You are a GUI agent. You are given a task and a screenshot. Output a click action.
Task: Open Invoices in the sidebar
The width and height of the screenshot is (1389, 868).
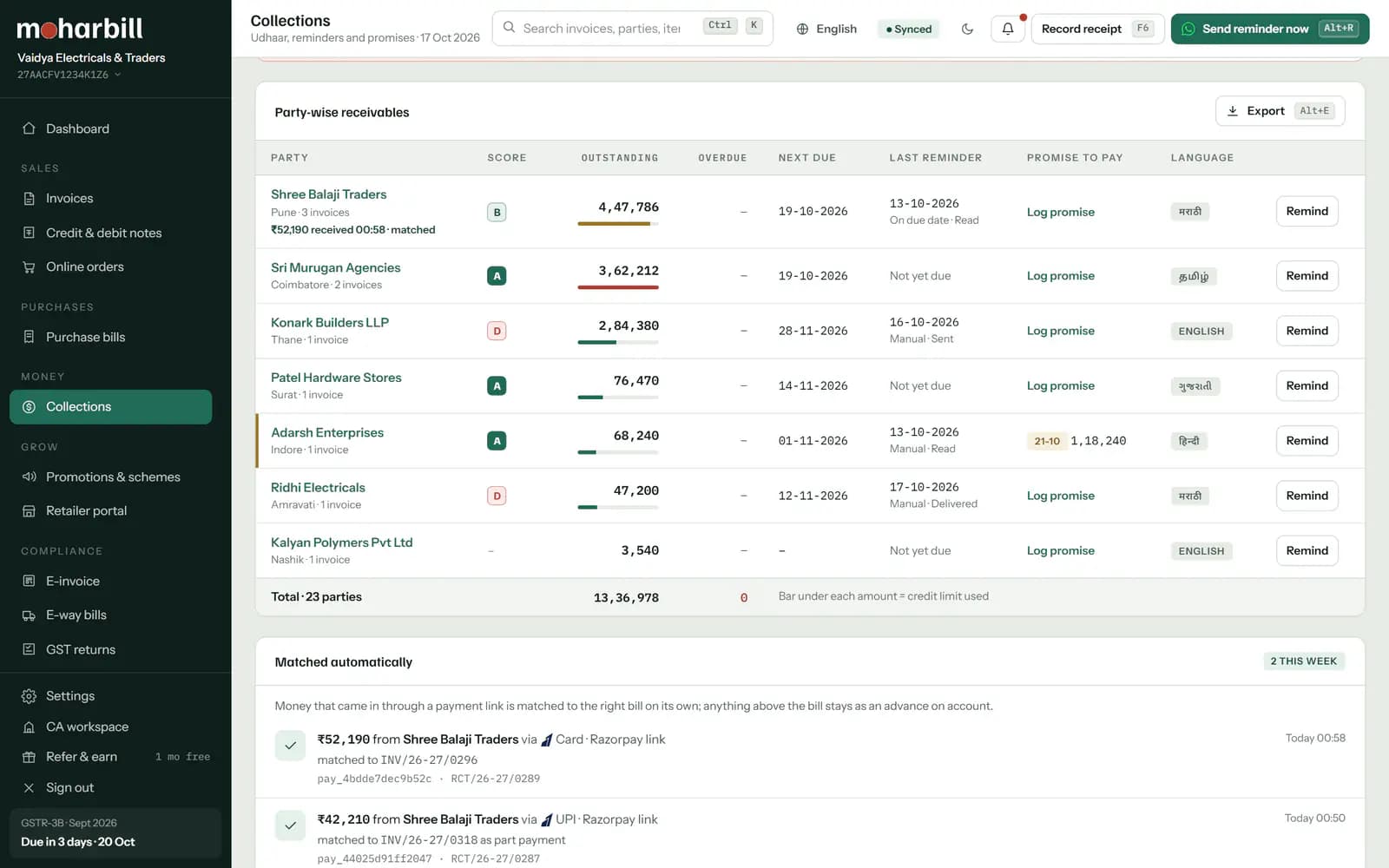tap(110, 198)
